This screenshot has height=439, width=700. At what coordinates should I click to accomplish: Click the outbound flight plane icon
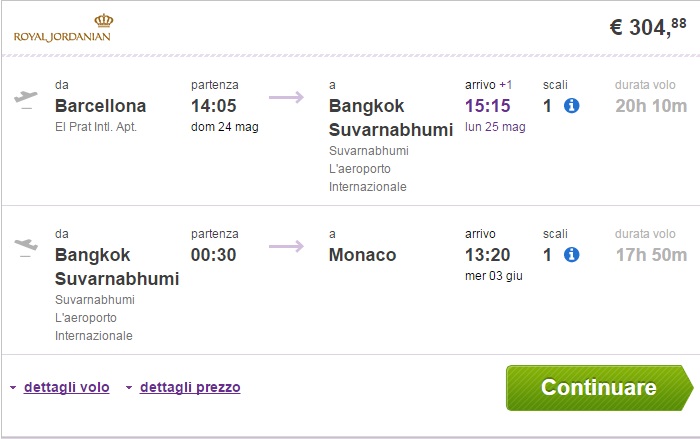coord(27,98)
